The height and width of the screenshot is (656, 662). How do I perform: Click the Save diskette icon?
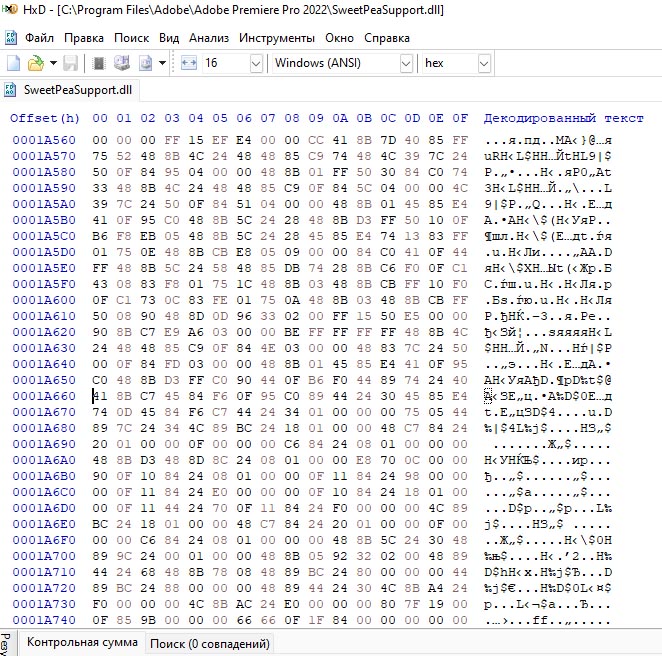point(71,63)
